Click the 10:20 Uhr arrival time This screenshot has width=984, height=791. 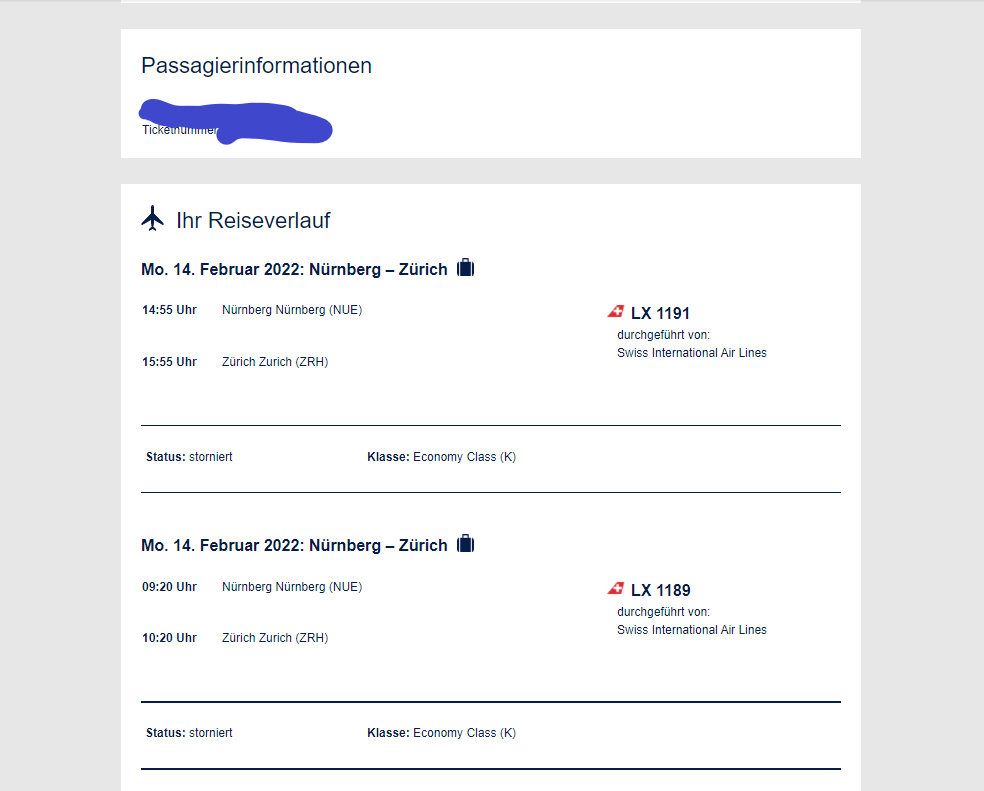pos(169,638)
